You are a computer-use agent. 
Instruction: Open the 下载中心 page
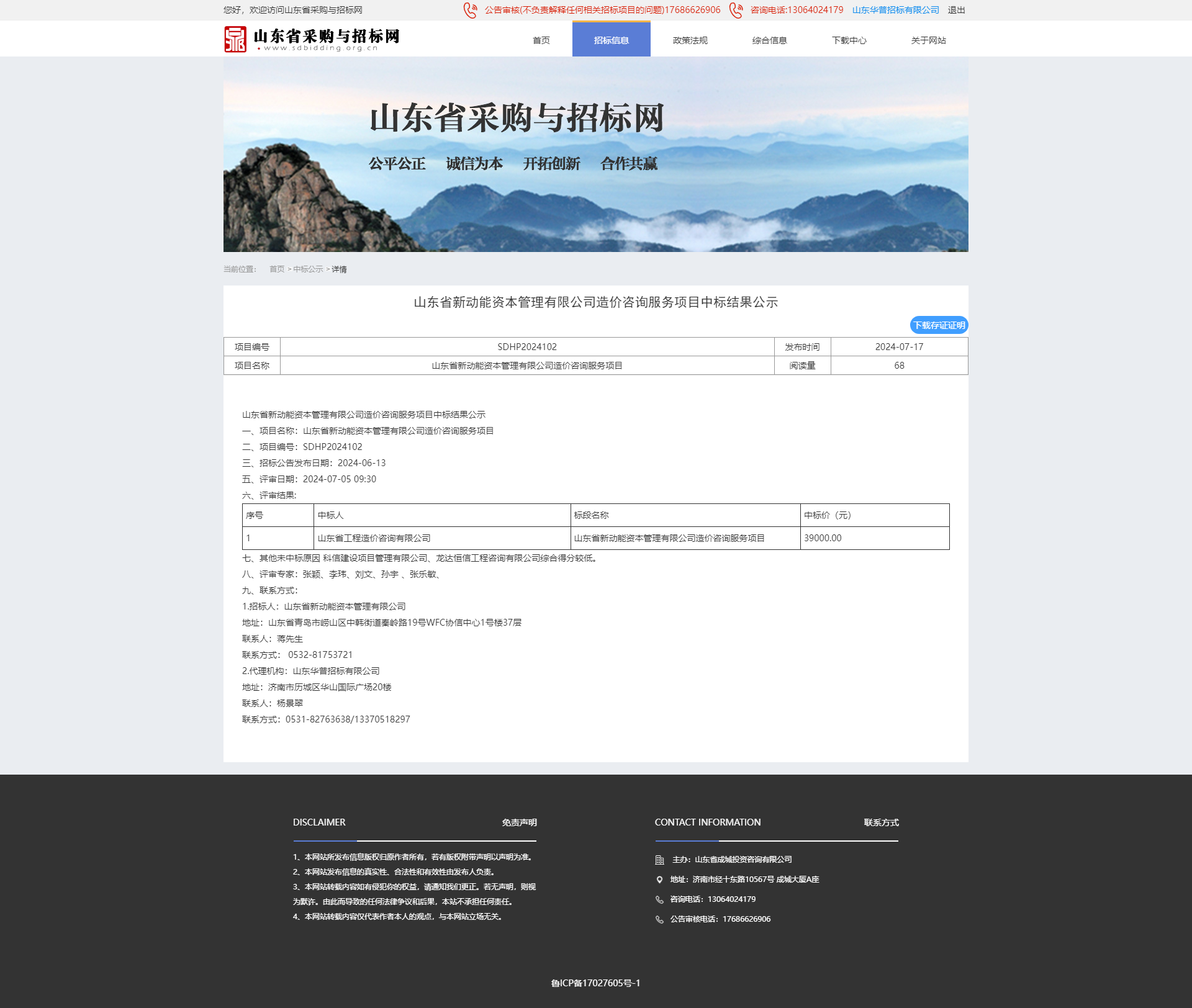[x=849, y=40]
